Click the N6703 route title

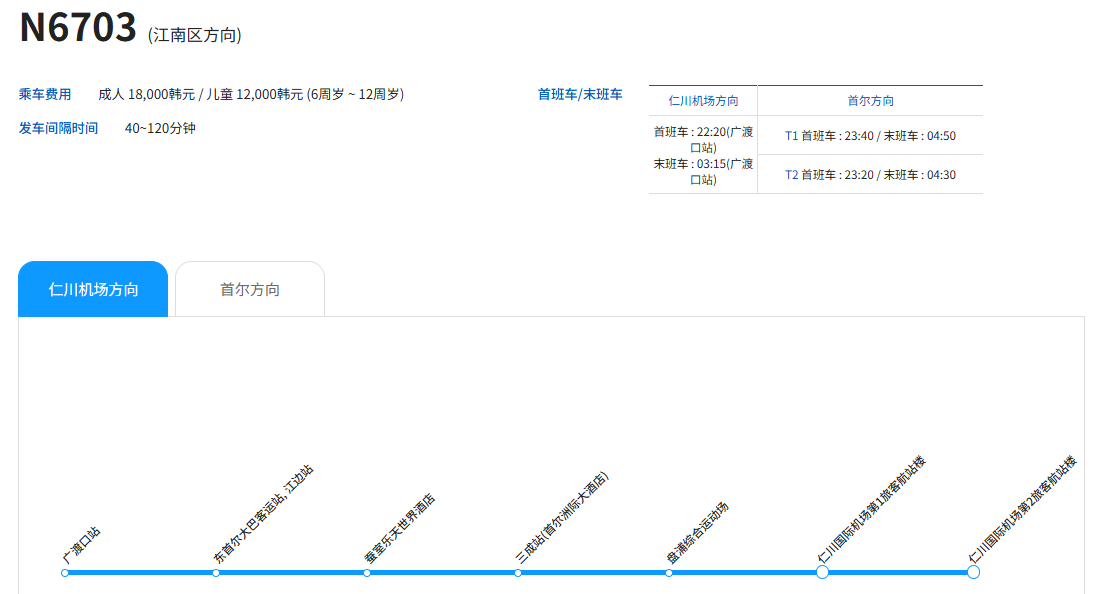[x=78, y=28]
